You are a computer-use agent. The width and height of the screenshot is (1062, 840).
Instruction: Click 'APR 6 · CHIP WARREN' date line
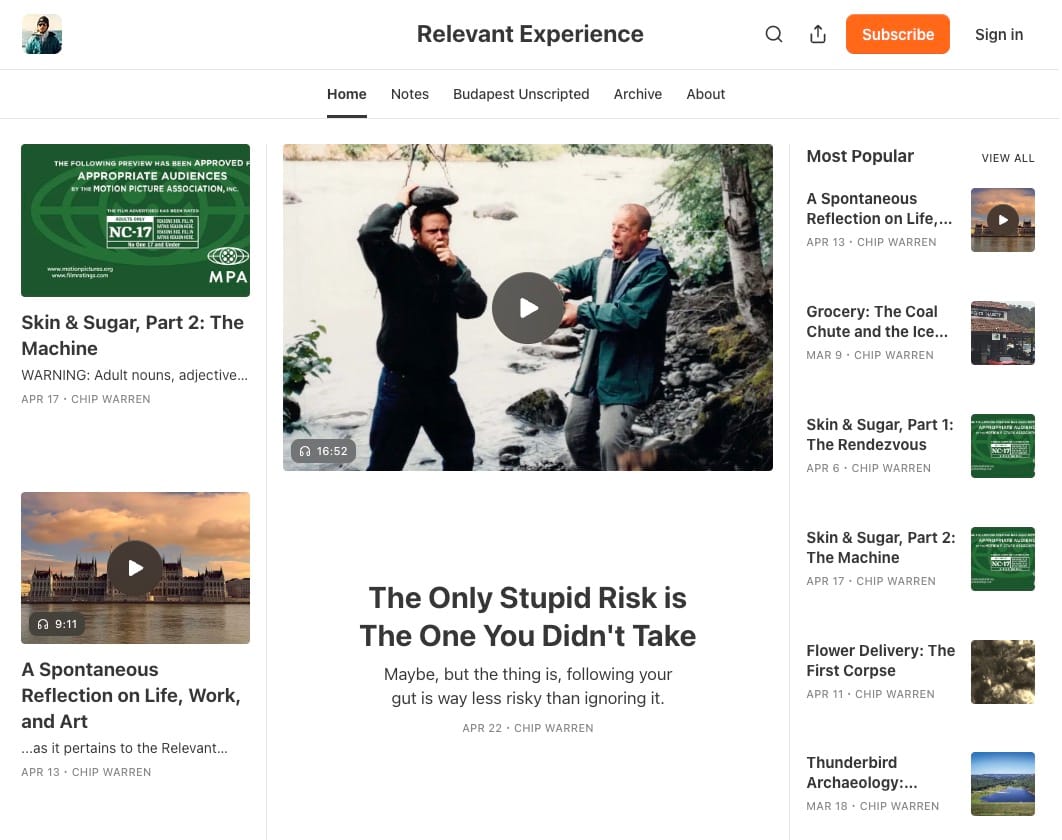(x=868, y=468)
